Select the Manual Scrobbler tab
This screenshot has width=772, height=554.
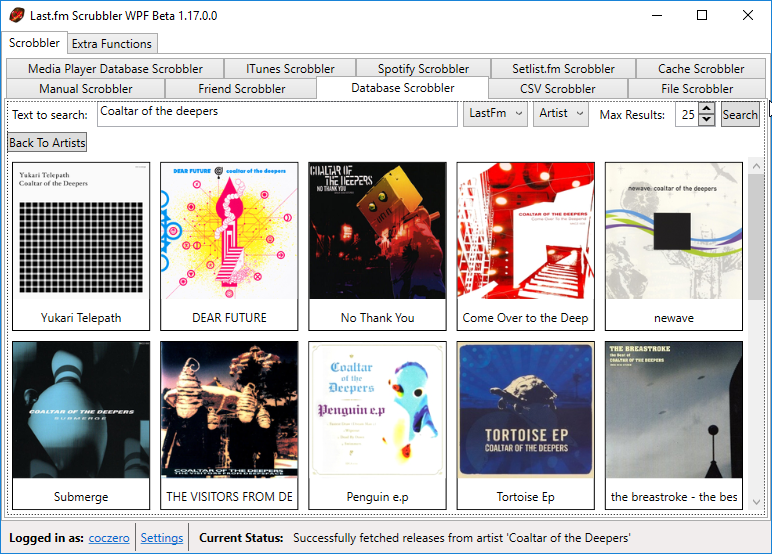86,89
